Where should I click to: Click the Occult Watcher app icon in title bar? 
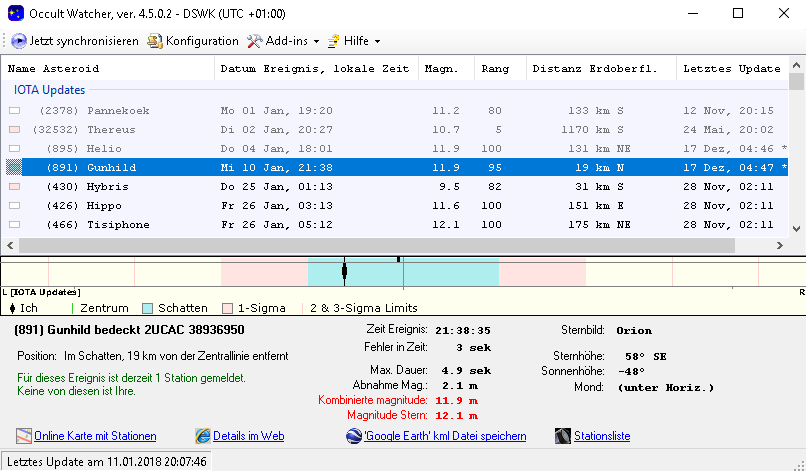tap(14, 14)
